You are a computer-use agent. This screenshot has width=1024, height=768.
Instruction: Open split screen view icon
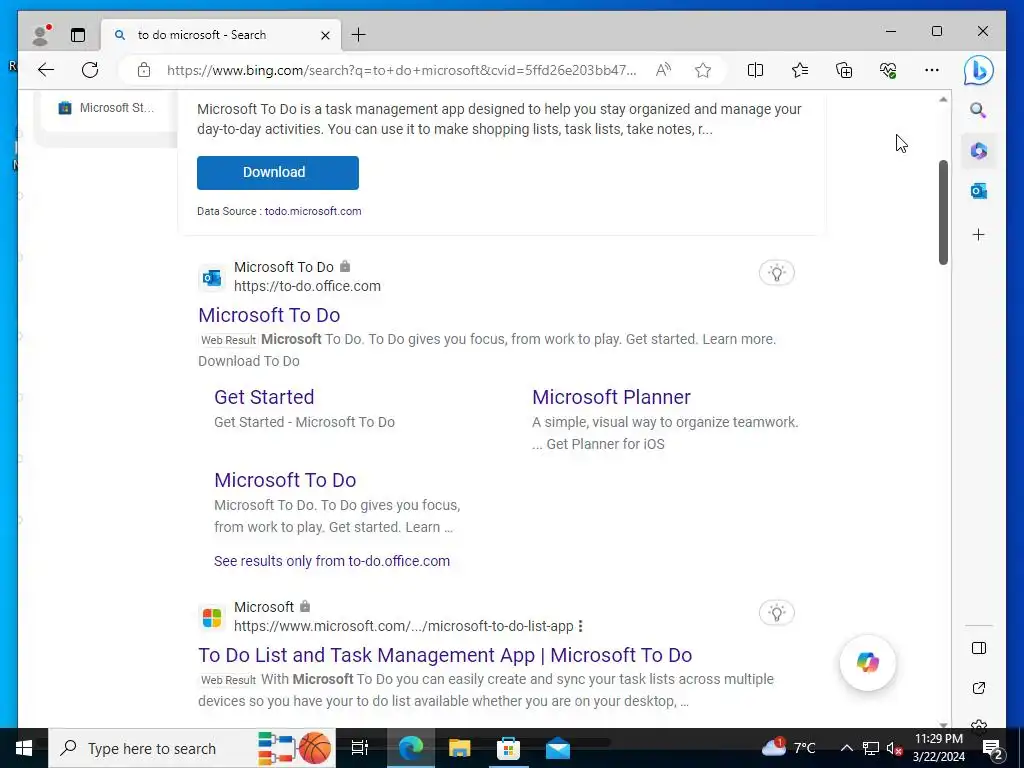point(755,70)
